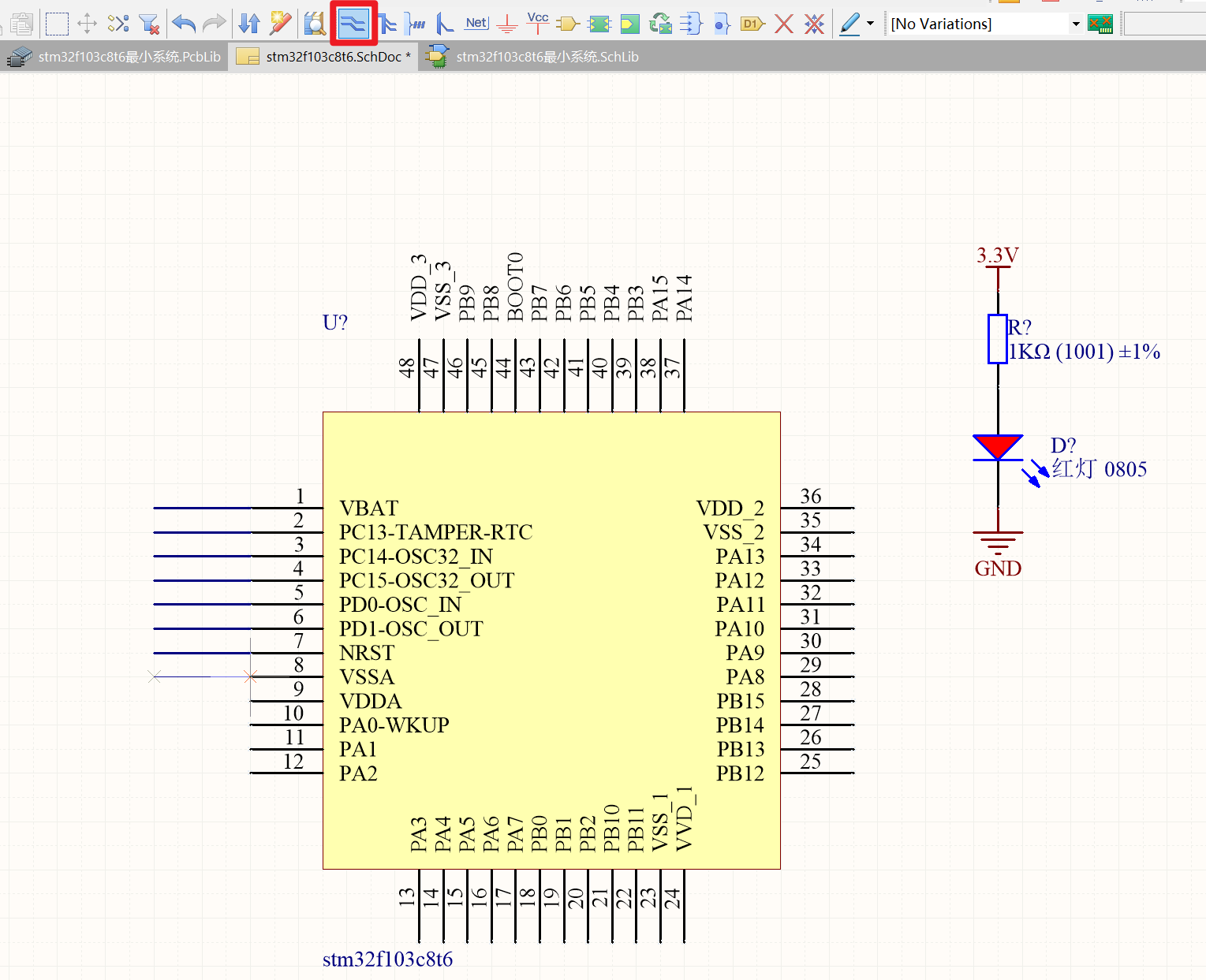
Task: Select the Place Sheet Symbol tool
Action: (599, 24)
